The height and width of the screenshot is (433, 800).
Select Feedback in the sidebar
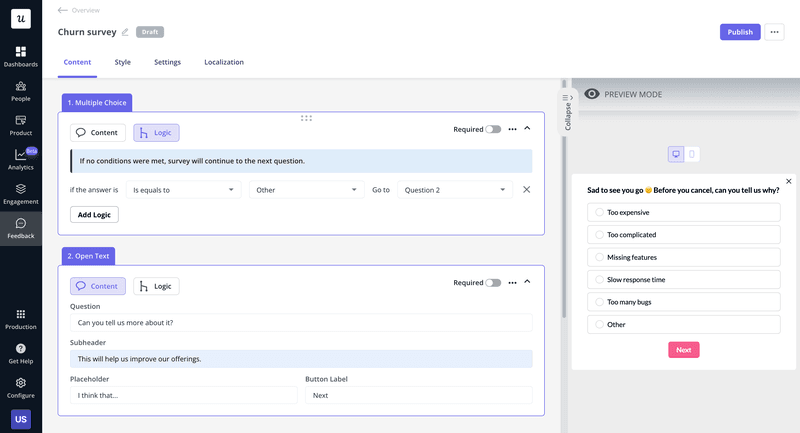coord(21,228)
